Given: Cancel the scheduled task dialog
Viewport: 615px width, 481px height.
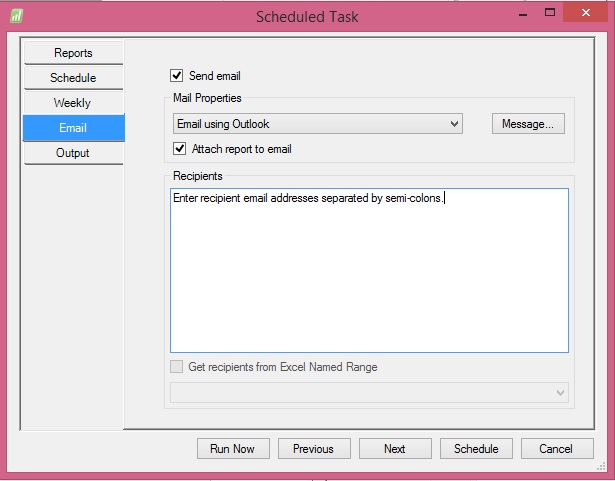Looking at the screenshot, I should [557, 449].
